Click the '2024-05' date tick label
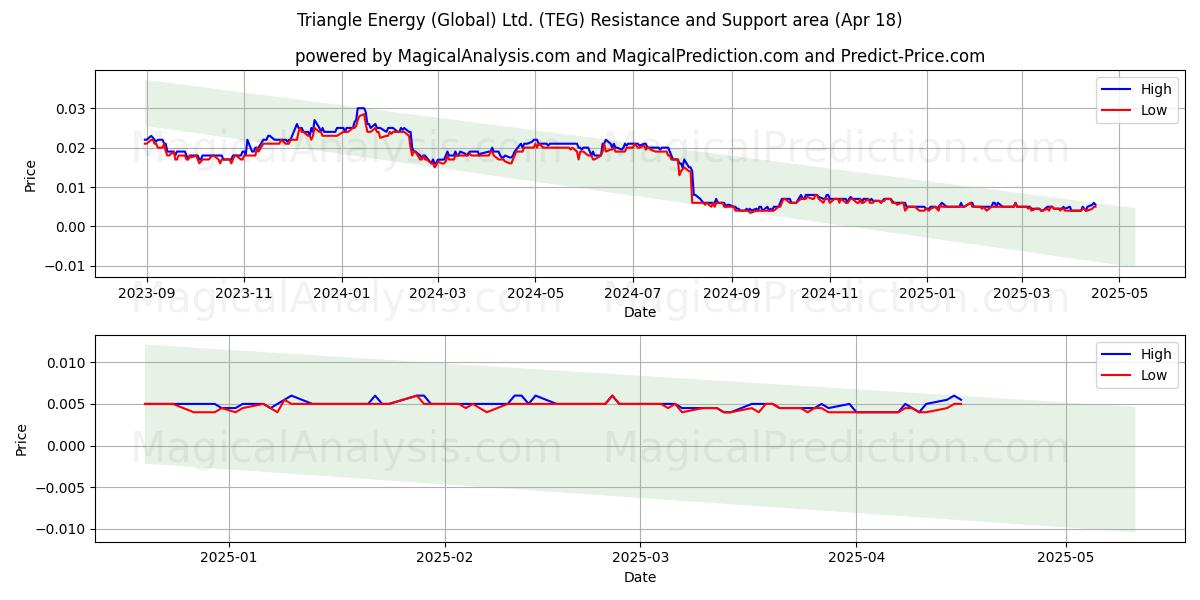The width and height of the screenshot is (1200, 600). pos(534,294)
